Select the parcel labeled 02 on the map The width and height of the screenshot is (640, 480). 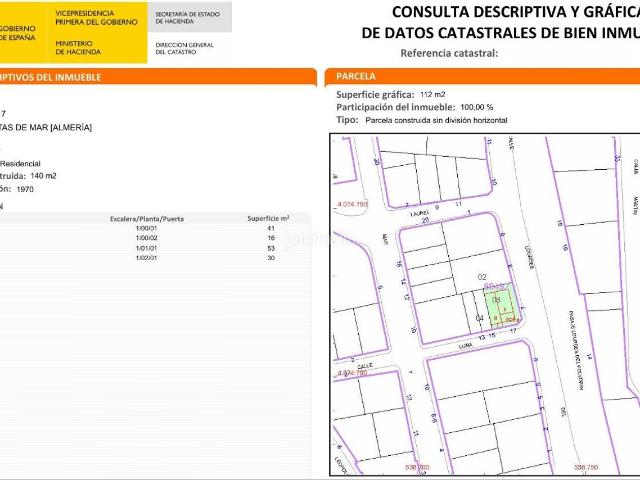[x=481, y=277]
